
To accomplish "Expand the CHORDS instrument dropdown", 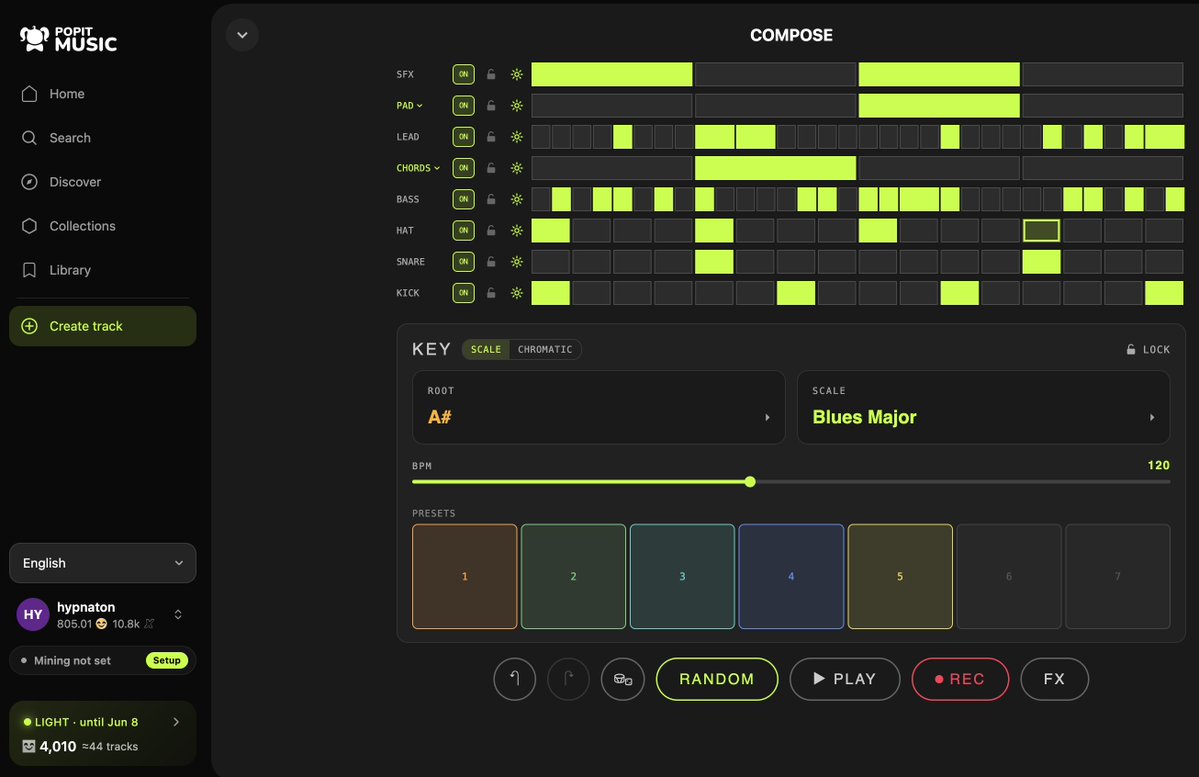I will (x=418, y=168).
